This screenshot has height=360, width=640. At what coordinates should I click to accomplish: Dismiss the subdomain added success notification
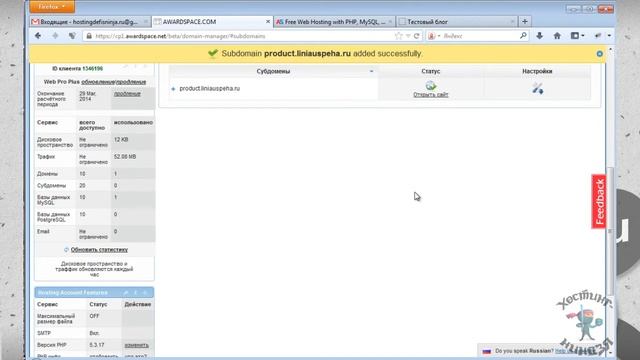(599, 54)
